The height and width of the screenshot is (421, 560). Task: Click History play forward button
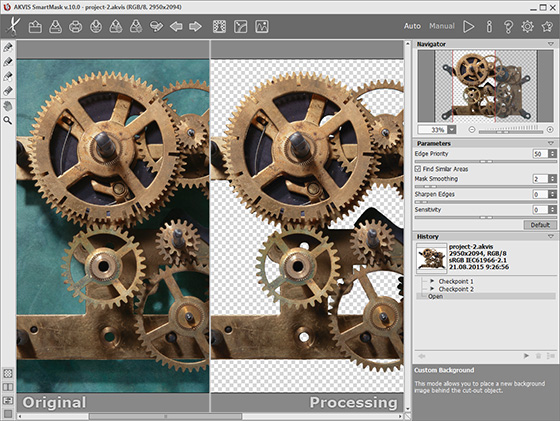pyautogui.click(x=526, y=356)
